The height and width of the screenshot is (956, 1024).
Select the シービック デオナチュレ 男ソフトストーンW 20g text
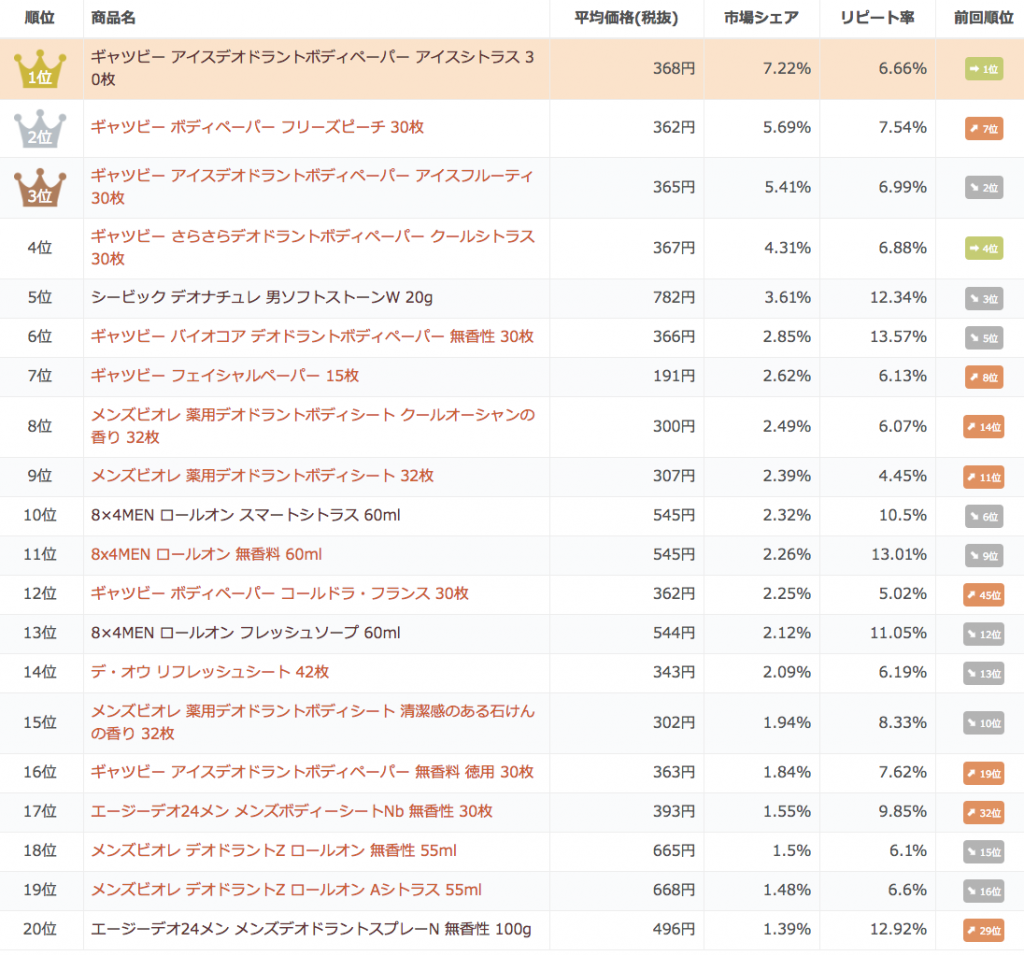tap(262, 297)
